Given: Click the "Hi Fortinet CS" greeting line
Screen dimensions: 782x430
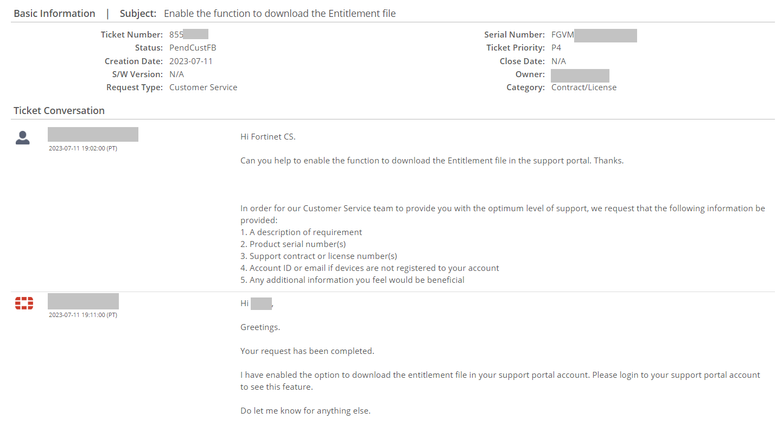Looking at the screenshot, I should [x=268, y=136].
